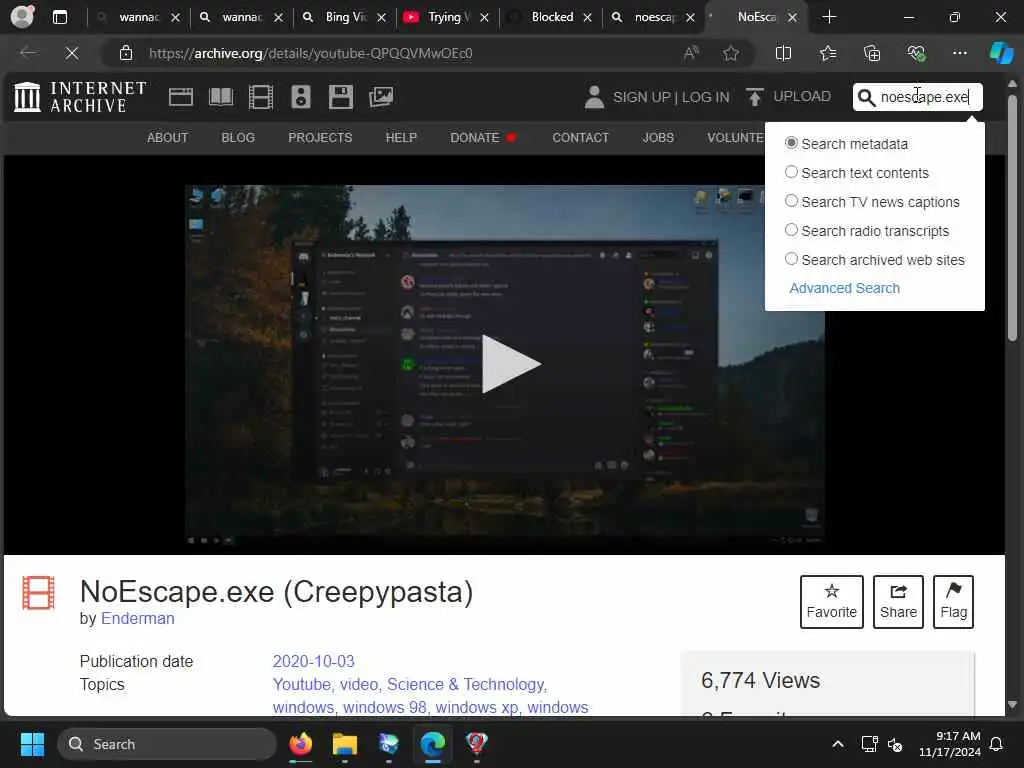Click the Share button

click(x=898, y=601)
